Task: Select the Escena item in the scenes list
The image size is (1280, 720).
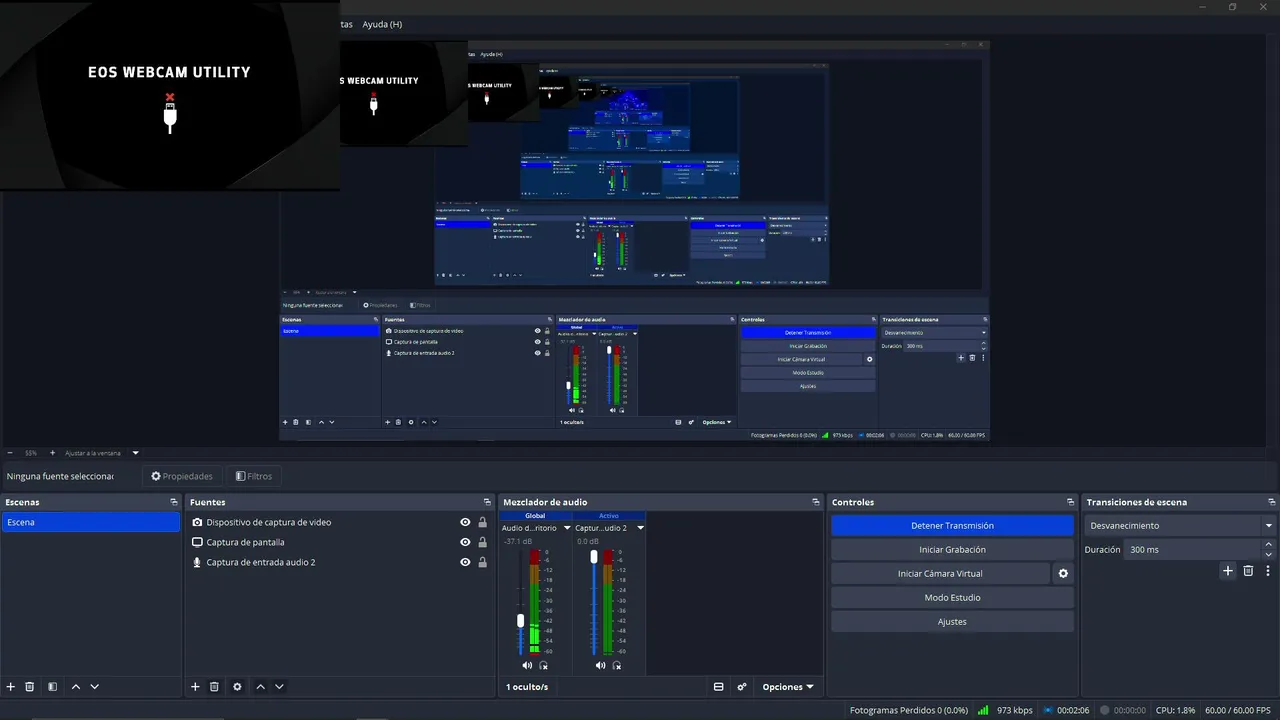Action: [x=91, y=522]
